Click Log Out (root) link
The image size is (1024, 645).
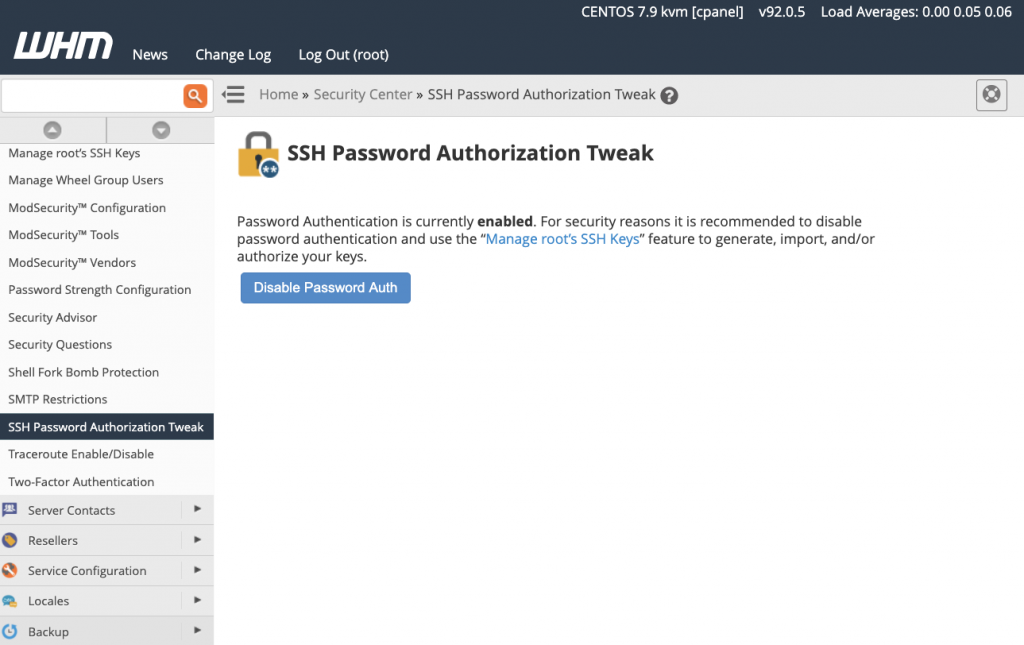pos(343,55)
